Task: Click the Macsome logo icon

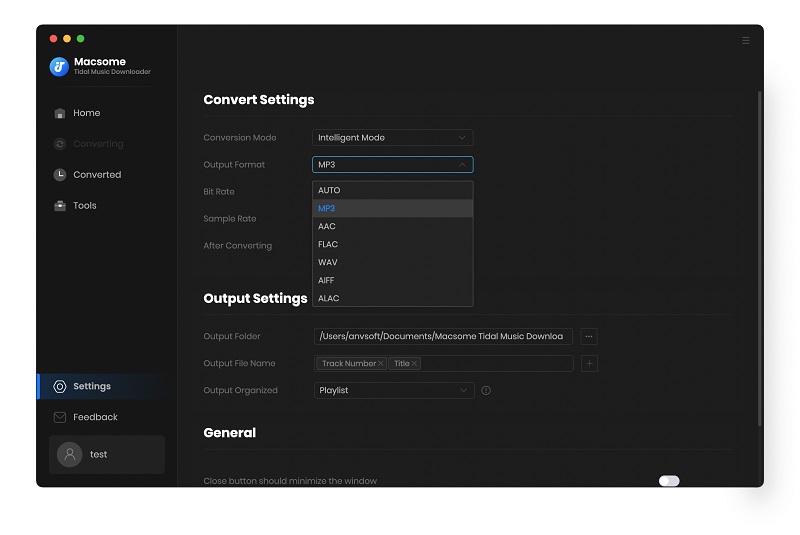Action: tap(59, 66)
